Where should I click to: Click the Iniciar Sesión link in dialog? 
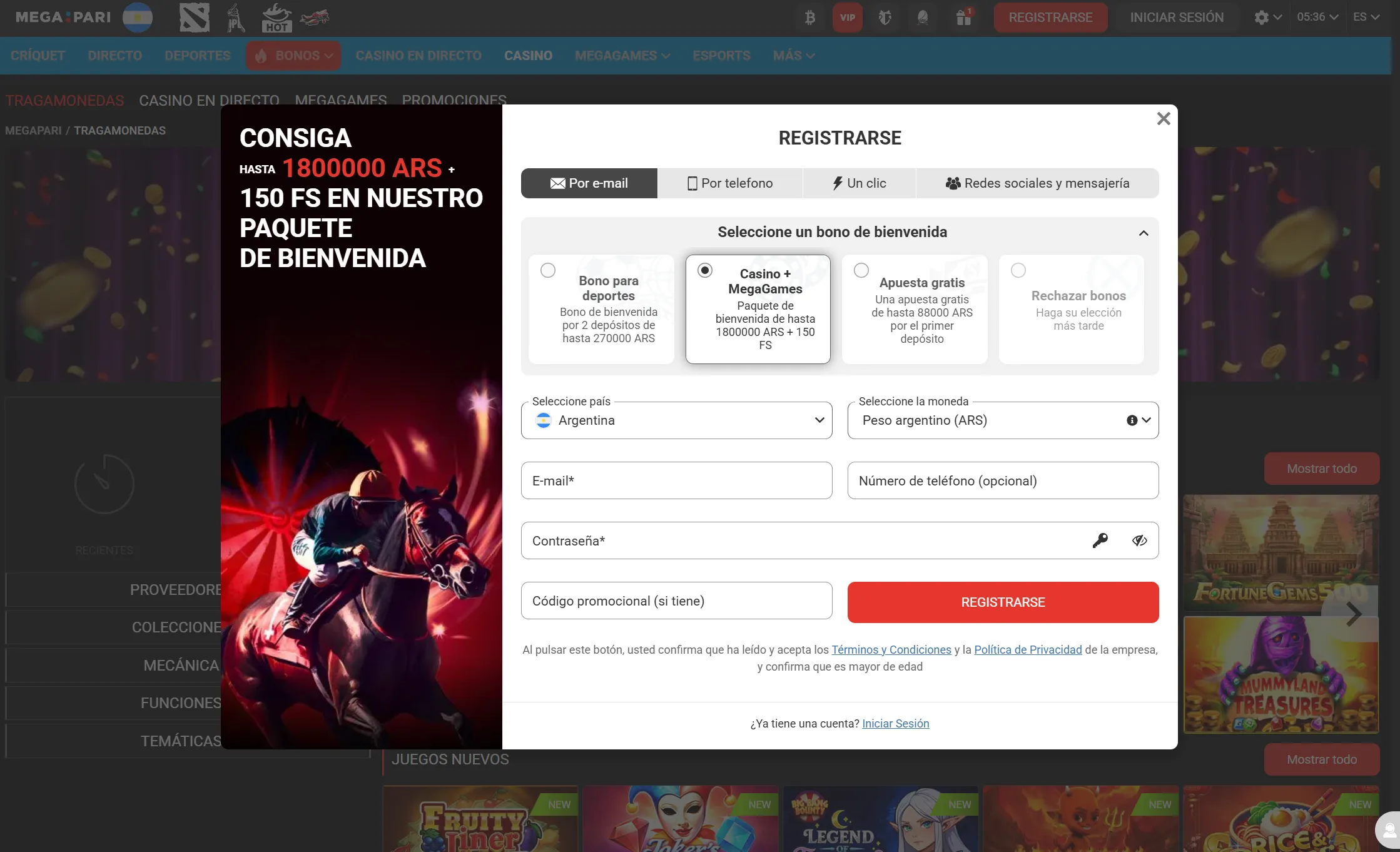pyautogui.click(x=895, y=724)
